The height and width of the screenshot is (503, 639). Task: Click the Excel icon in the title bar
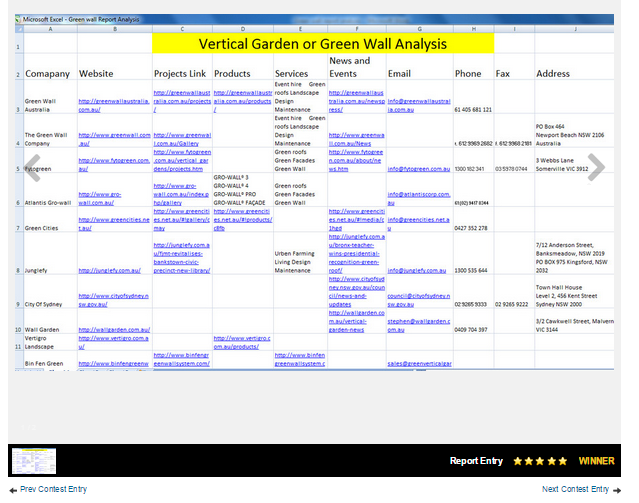[18, 19]
